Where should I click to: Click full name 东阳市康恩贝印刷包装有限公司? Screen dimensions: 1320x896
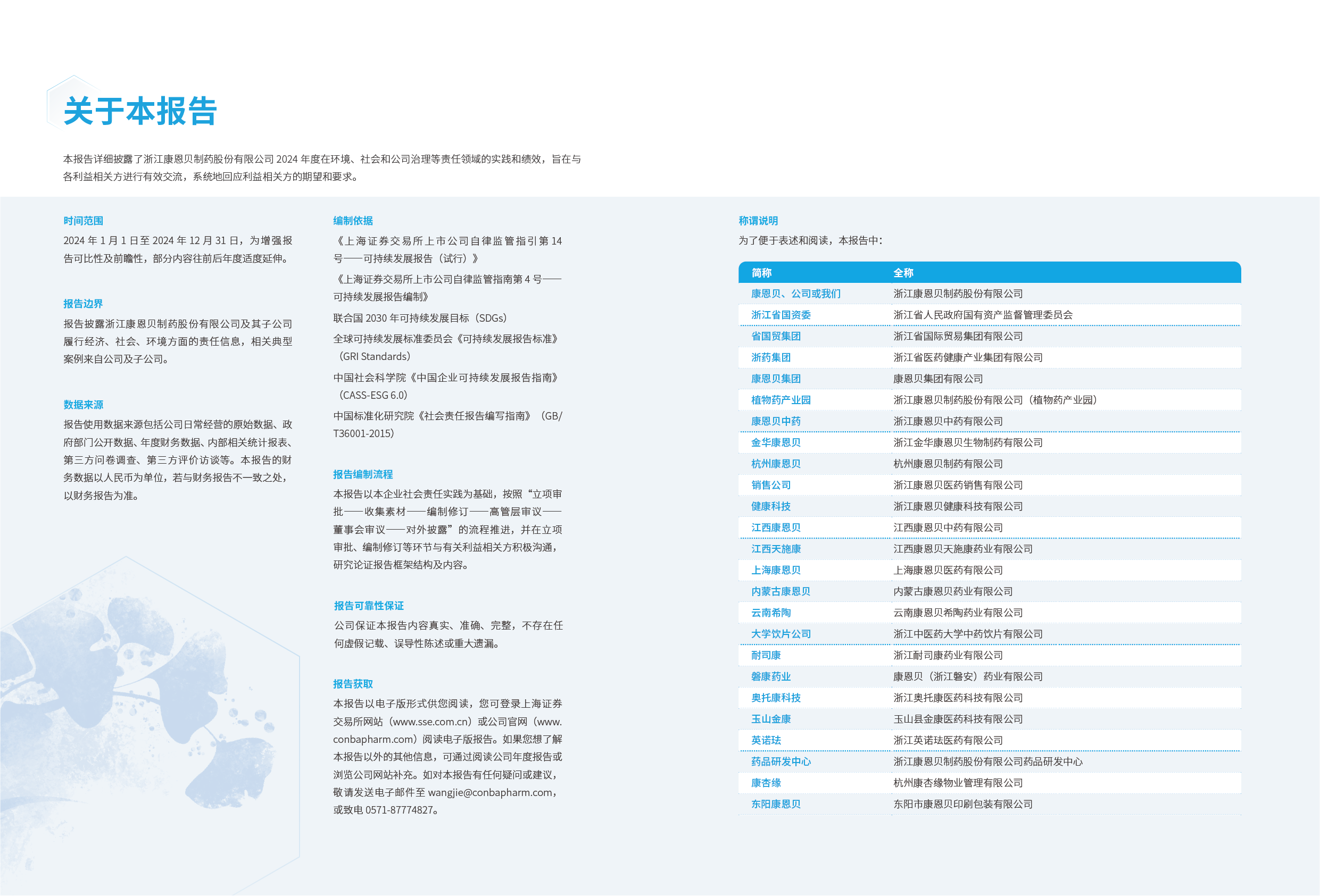pos(963,805)
